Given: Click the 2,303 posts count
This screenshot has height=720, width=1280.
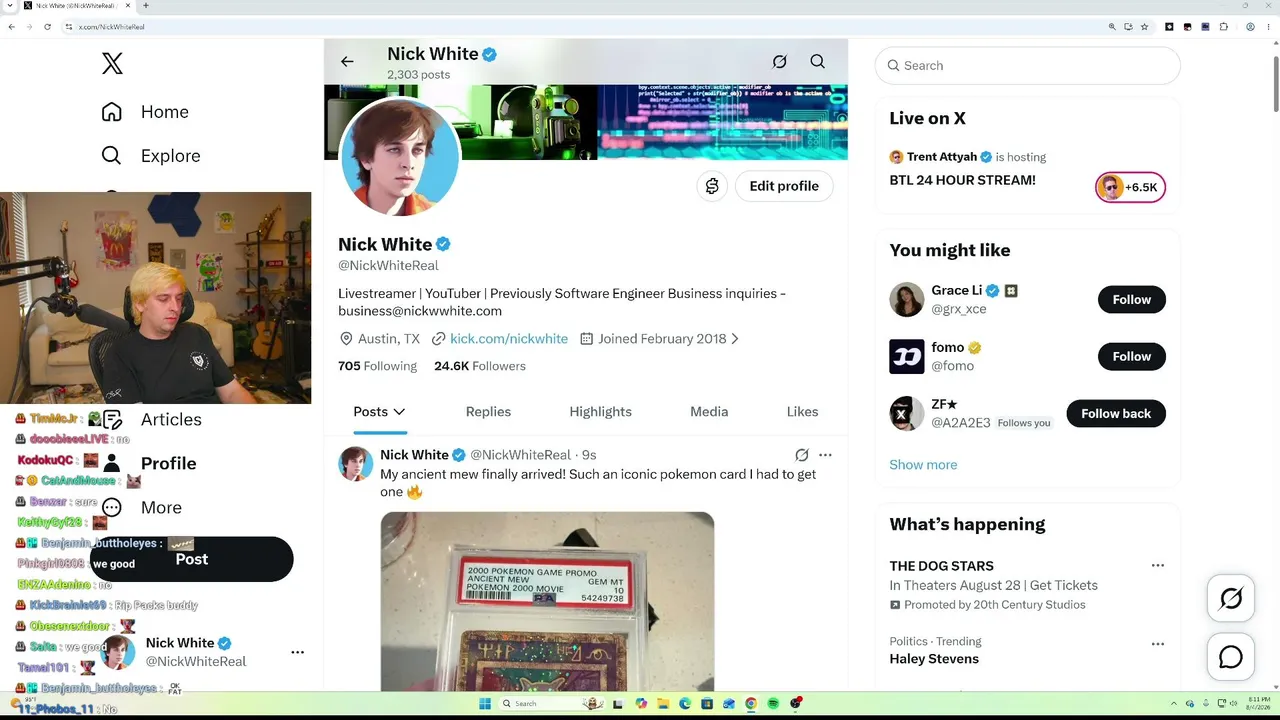Looking at the screenshot, I should 419,75.
